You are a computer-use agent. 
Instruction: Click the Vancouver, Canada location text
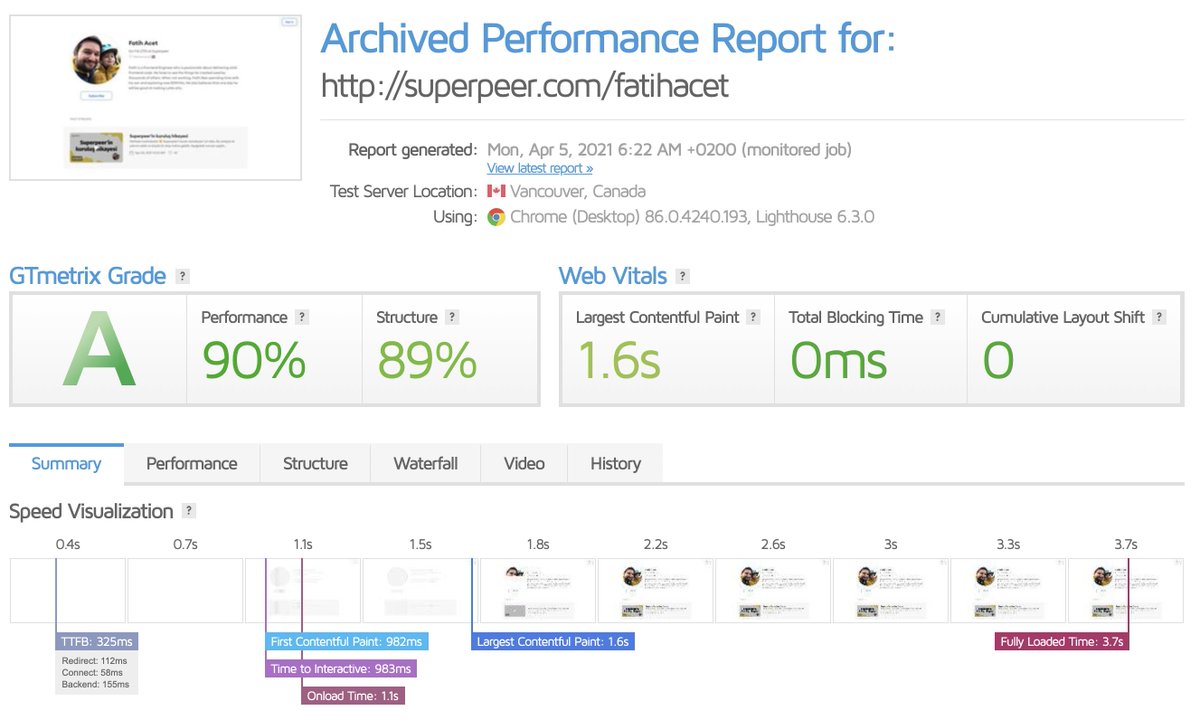(x=578, y=191)
